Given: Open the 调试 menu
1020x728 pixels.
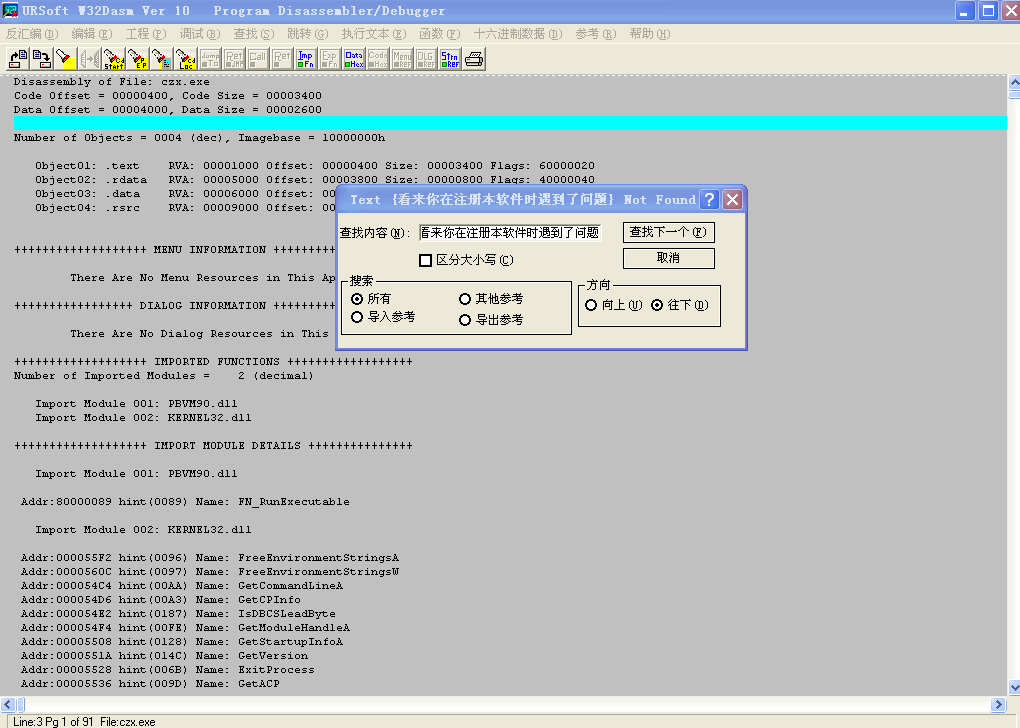Looking at the screenshot, I should pos(200,34).
